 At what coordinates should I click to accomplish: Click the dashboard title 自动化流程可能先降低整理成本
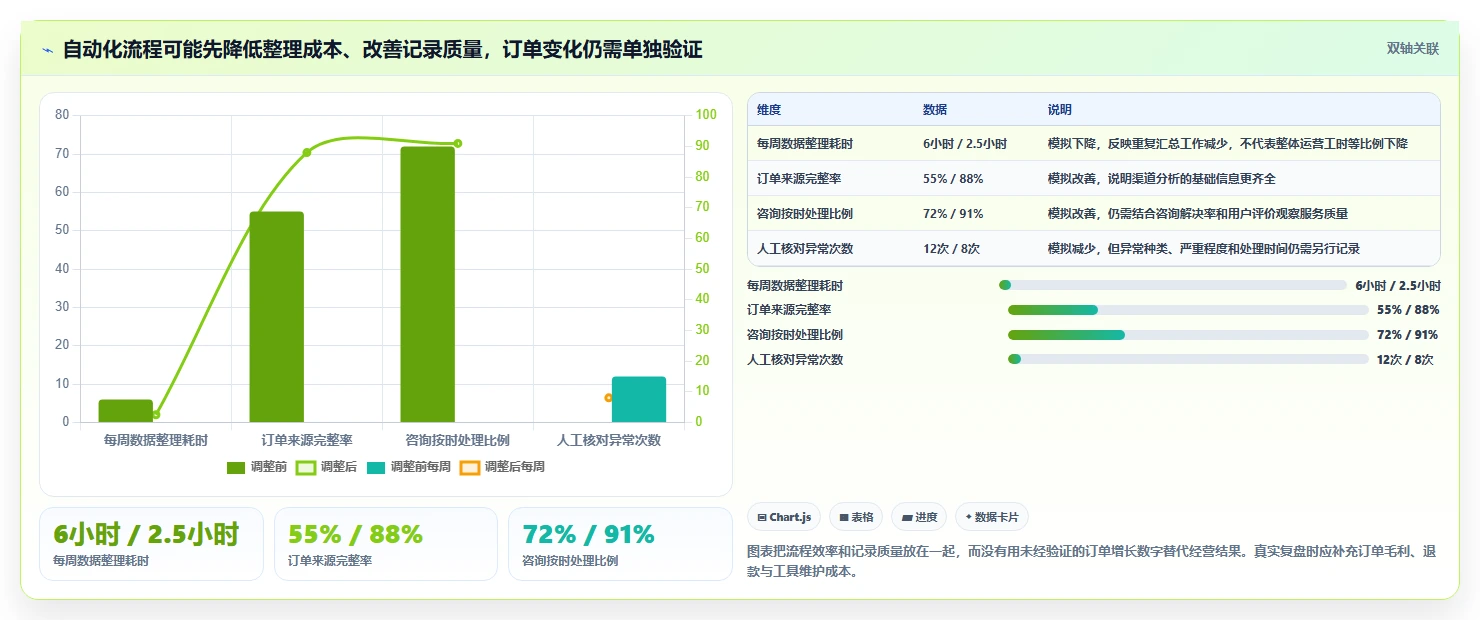(382, 50)
